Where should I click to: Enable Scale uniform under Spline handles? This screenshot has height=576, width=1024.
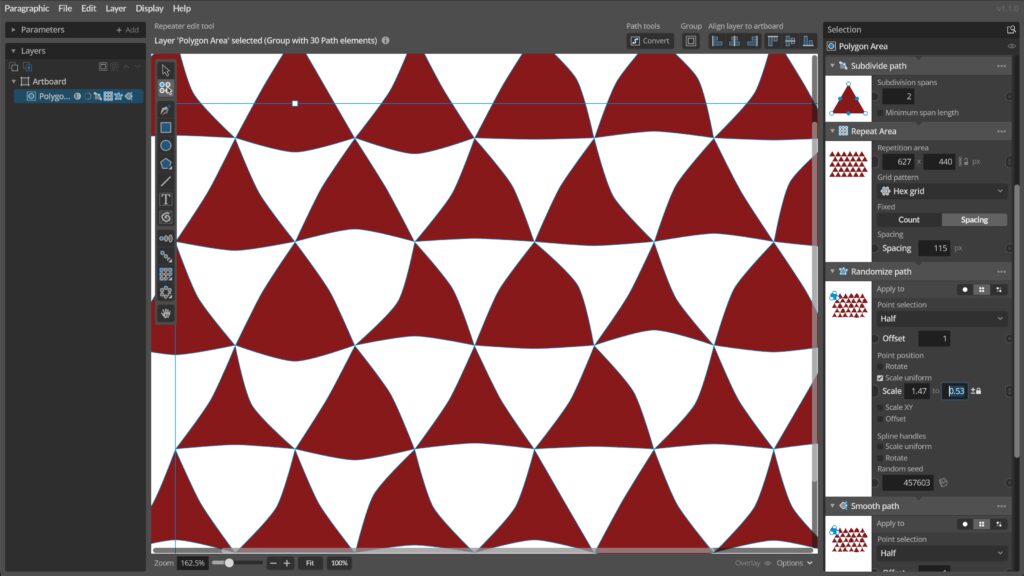(x=880, y=447)
